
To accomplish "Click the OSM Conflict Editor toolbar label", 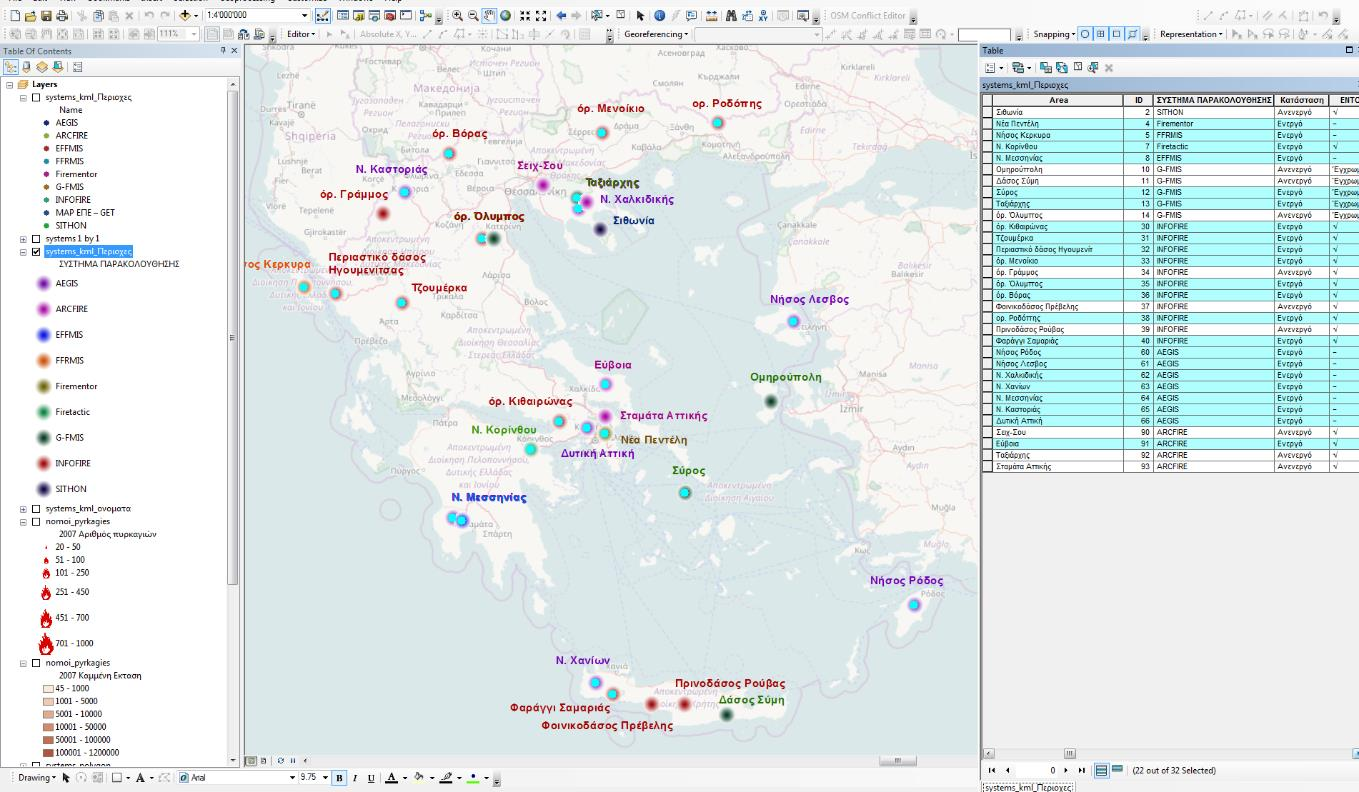I will coord(867,16).
